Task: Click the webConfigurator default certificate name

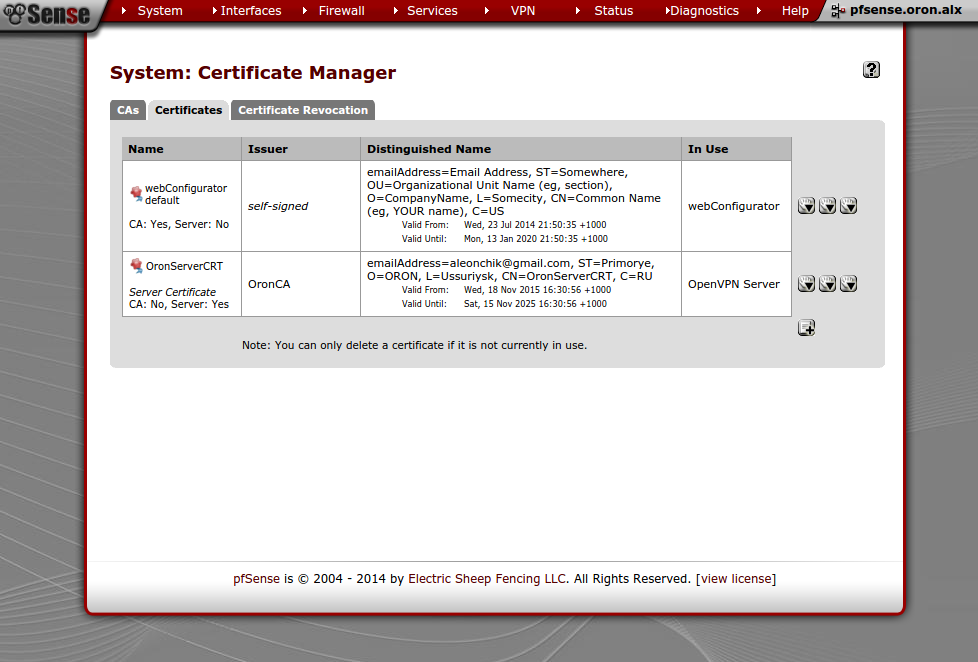Action: [186, 194]
